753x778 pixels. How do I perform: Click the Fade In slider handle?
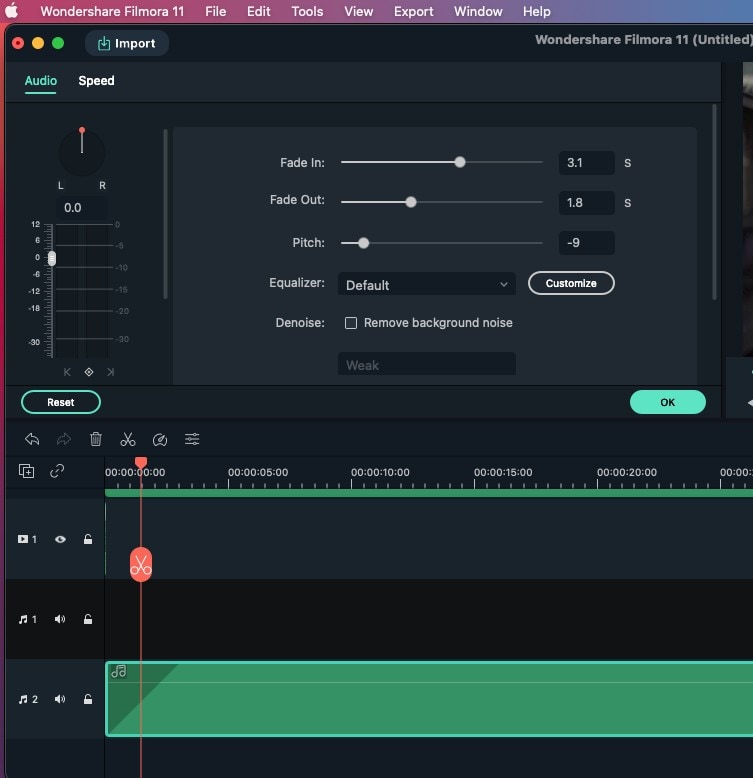(460, 162)
